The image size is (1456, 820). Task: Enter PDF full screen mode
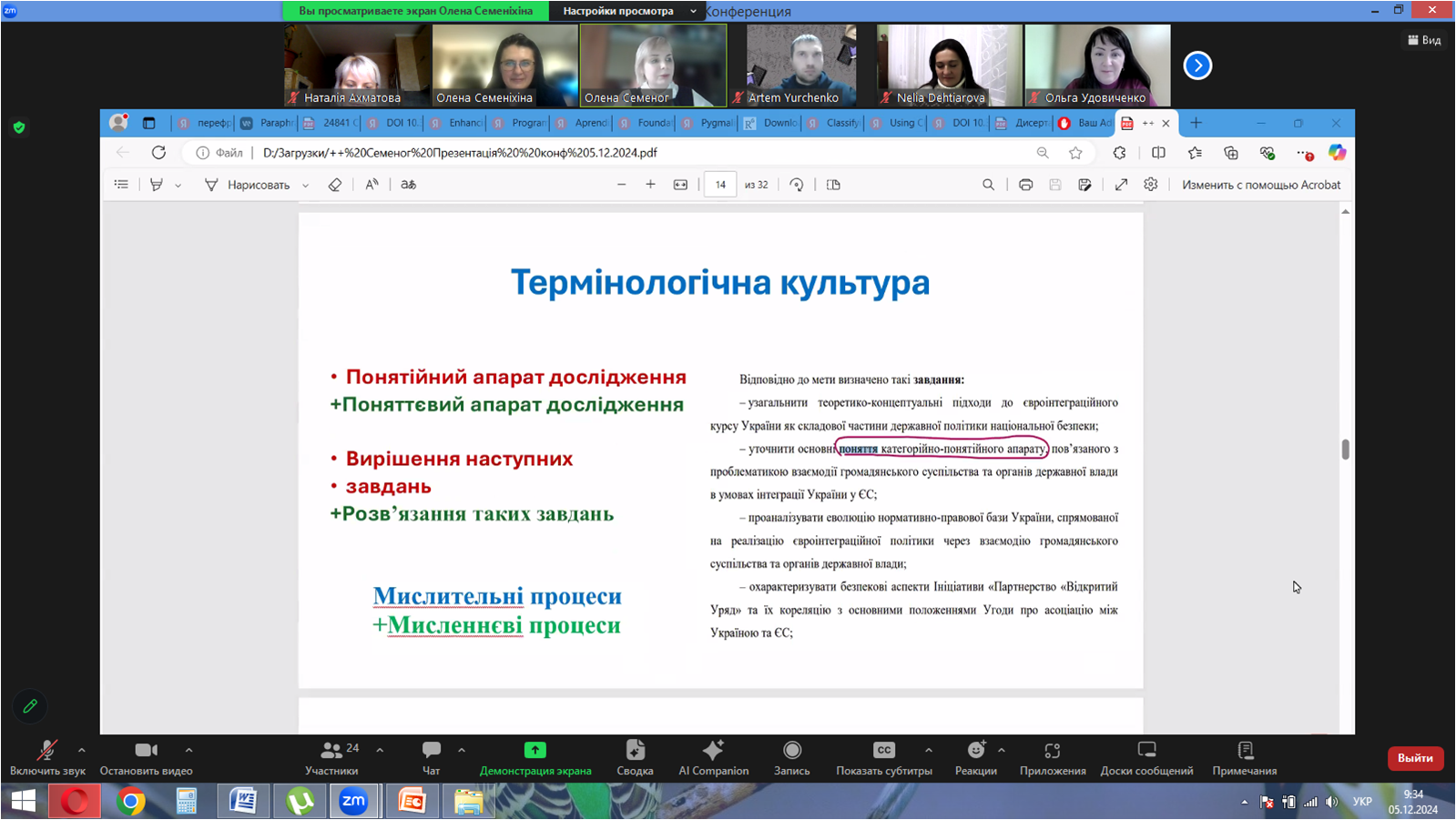(1121, 185)
